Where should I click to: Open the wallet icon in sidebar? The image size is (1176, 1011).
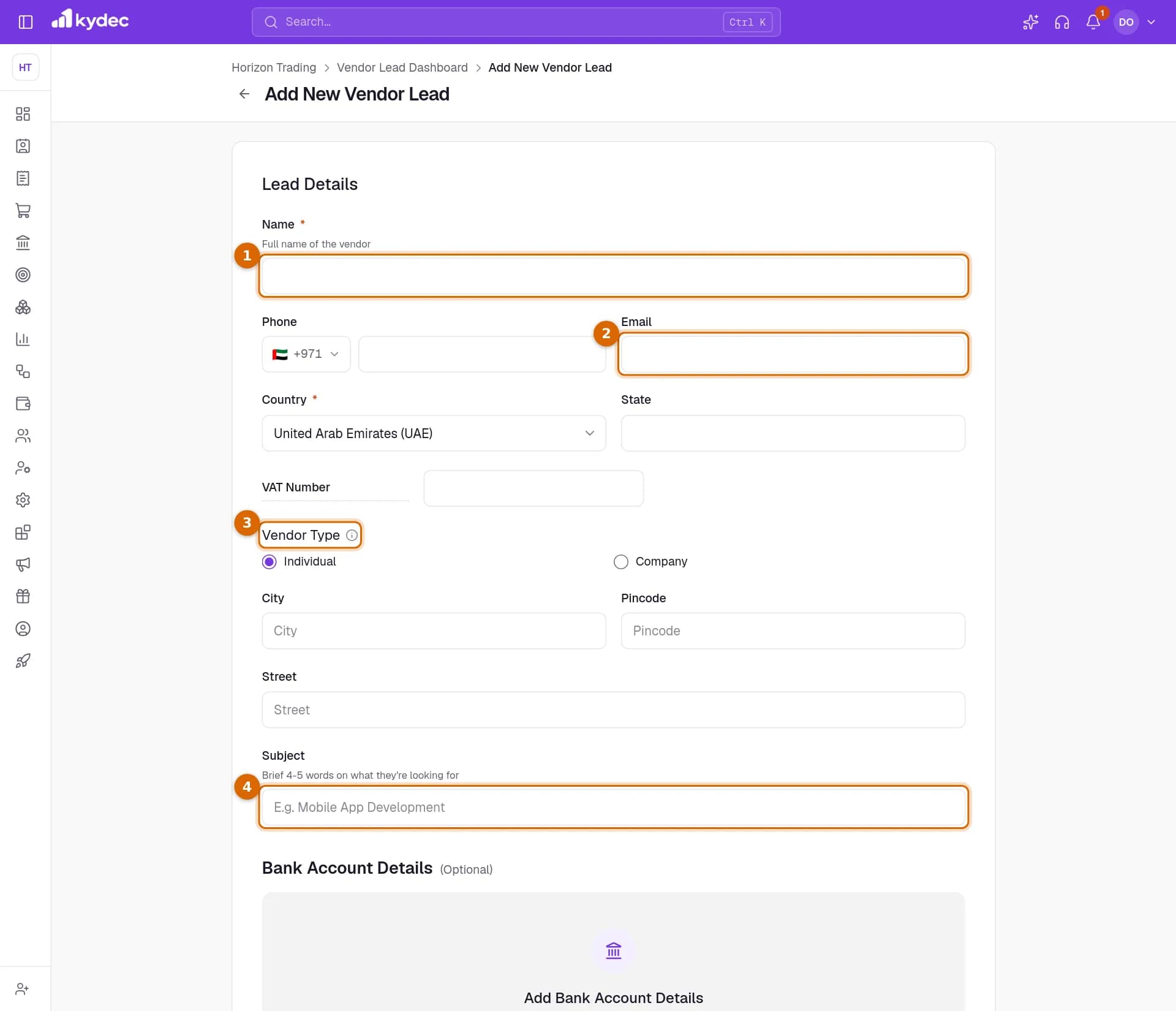(23, 403)
